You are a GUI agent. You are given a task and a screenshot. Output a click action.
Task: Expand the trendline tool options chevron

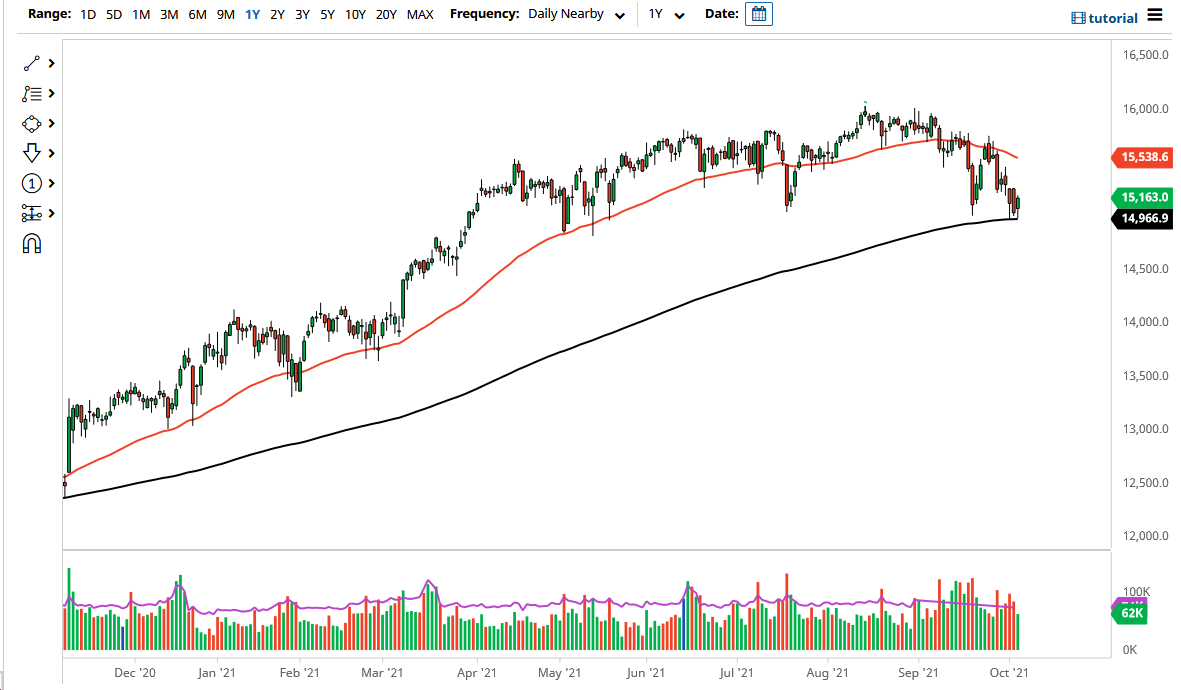[50, 62]
